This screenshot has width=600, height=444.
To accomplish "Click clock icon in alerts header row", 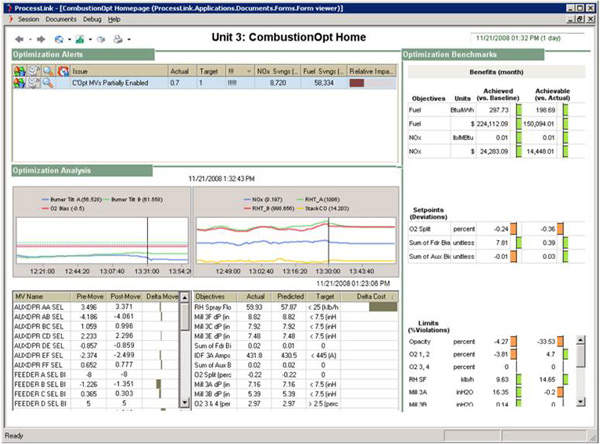I will [x=34, y=71].
